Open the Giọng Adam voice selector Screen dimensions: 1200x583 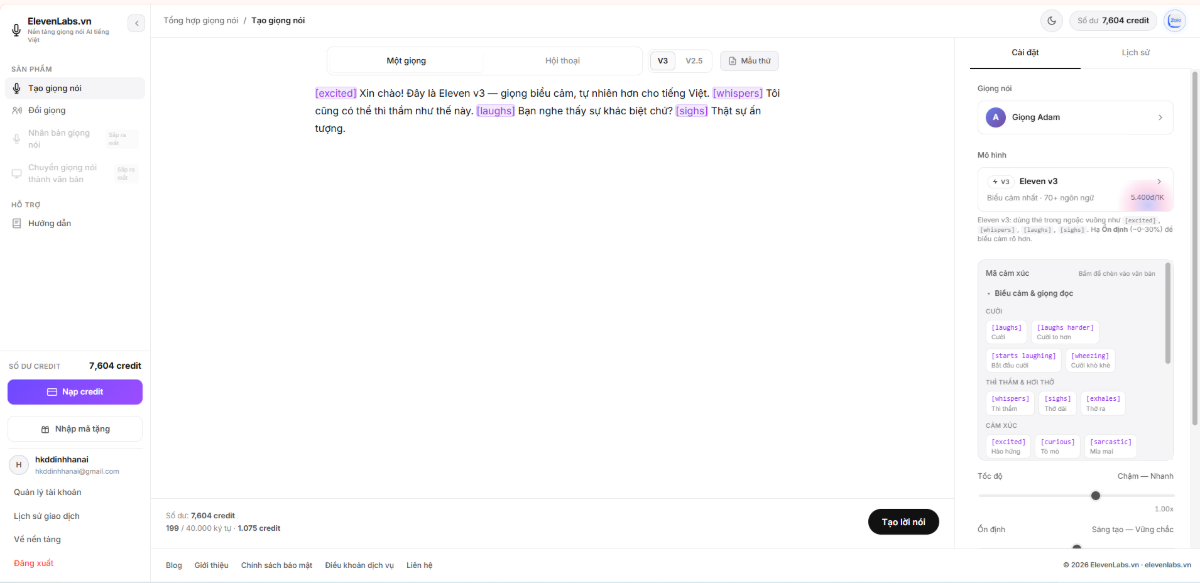click(x=1075, y=117)
